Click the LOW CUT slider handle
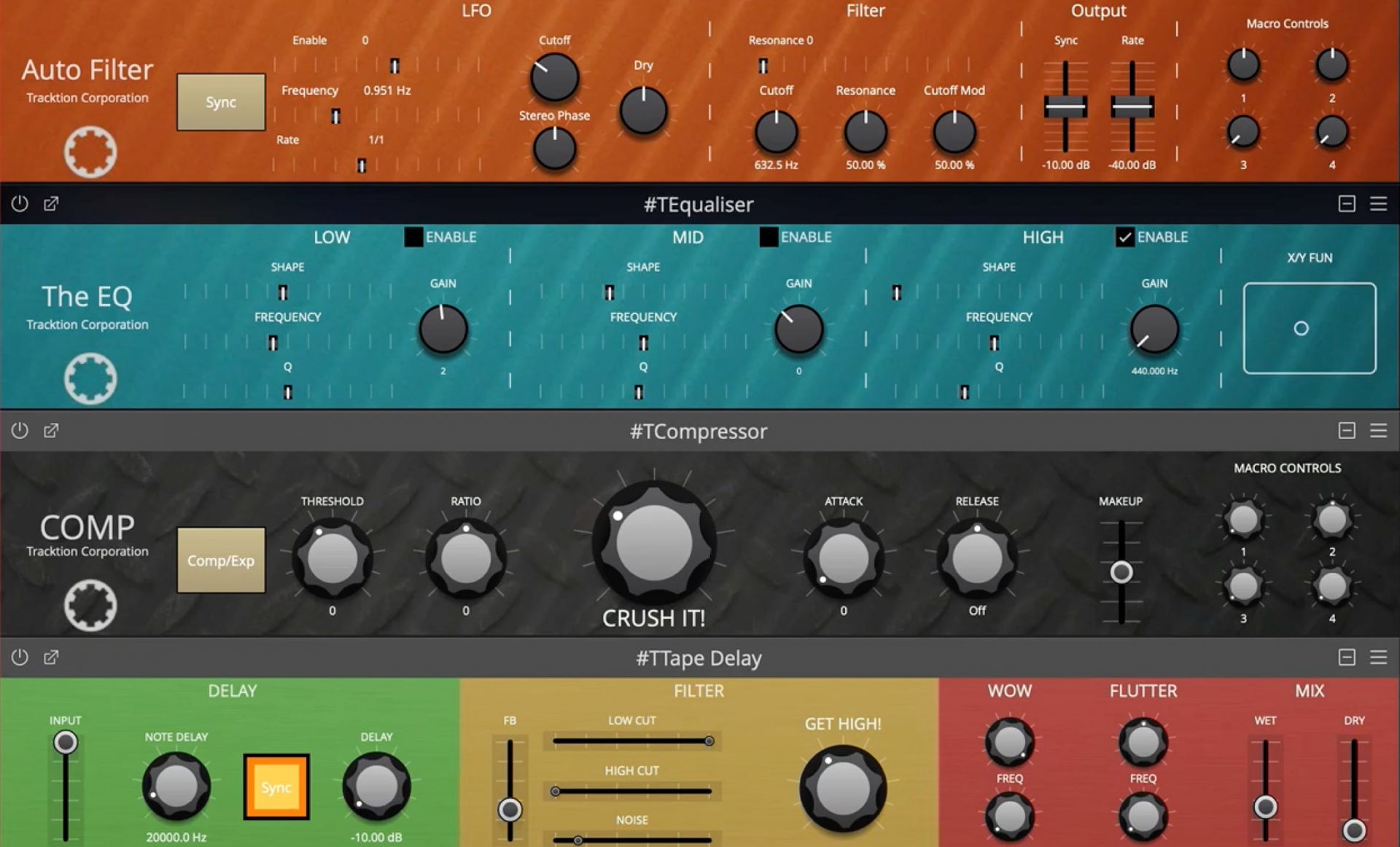This screenshot has height=847, width=1400. 709,741
